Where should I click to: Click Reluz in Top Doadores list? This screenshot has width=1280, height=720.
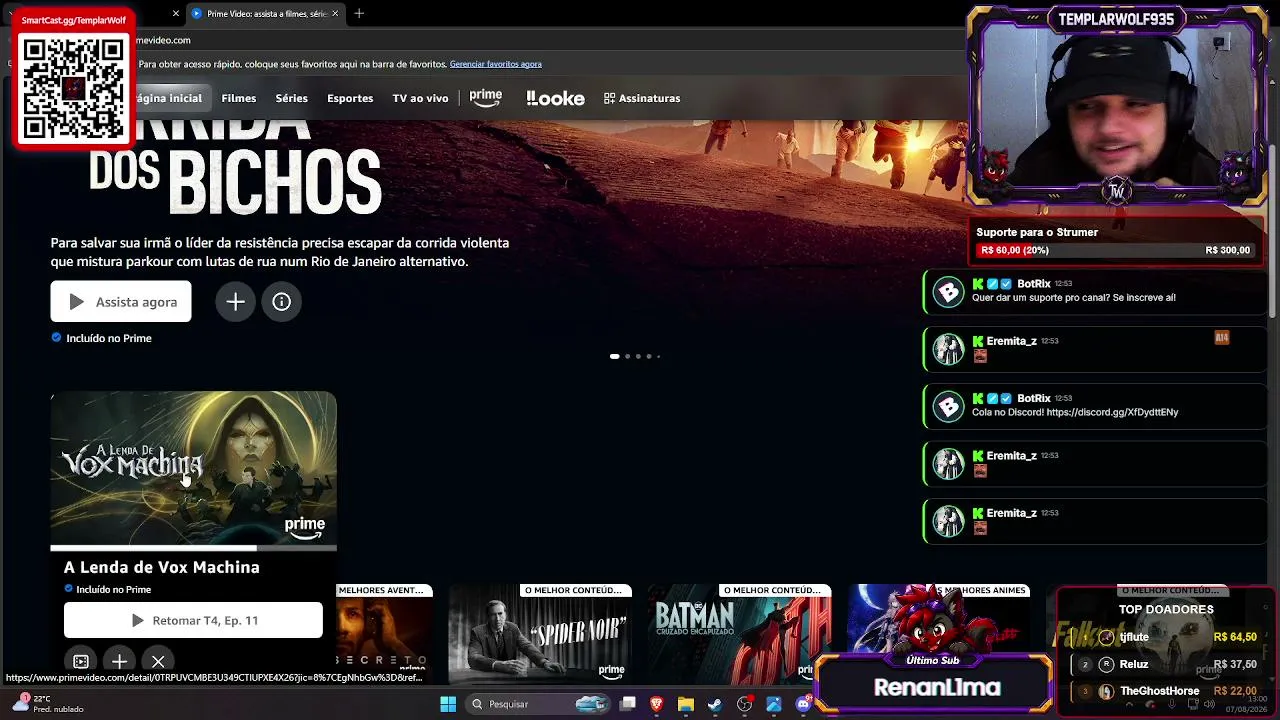click(x=1134, y=664)
